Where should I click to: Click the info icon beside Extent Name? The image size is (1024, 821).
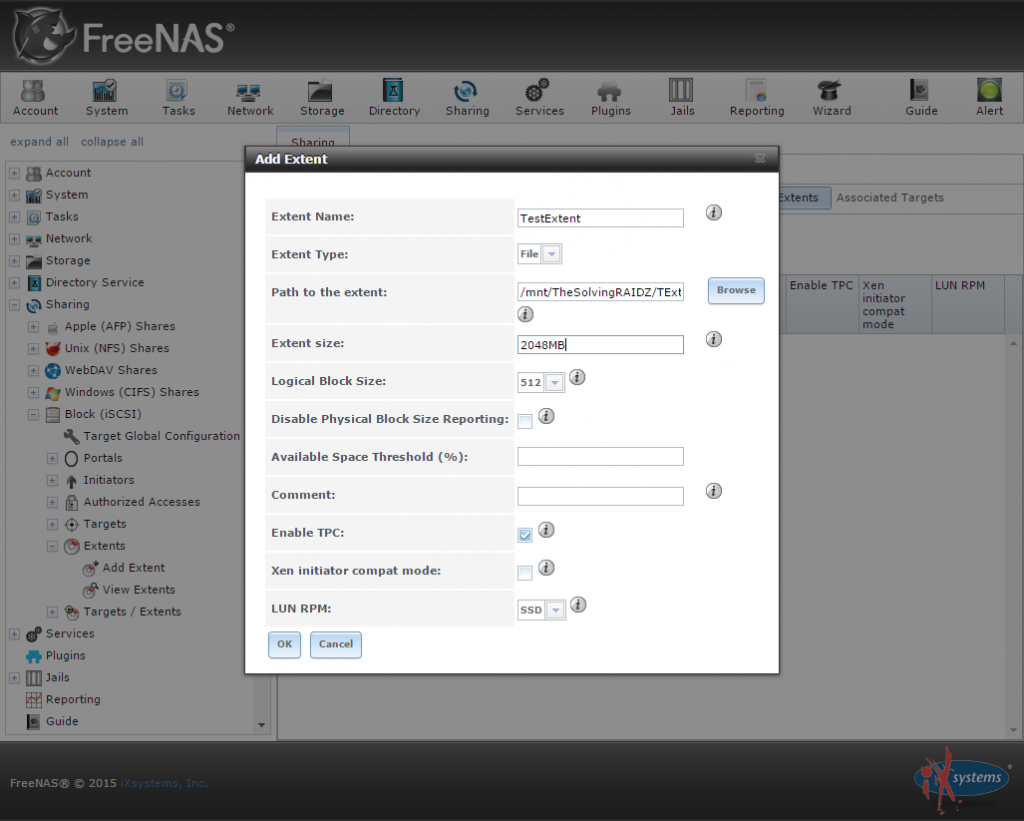point(713,212)
